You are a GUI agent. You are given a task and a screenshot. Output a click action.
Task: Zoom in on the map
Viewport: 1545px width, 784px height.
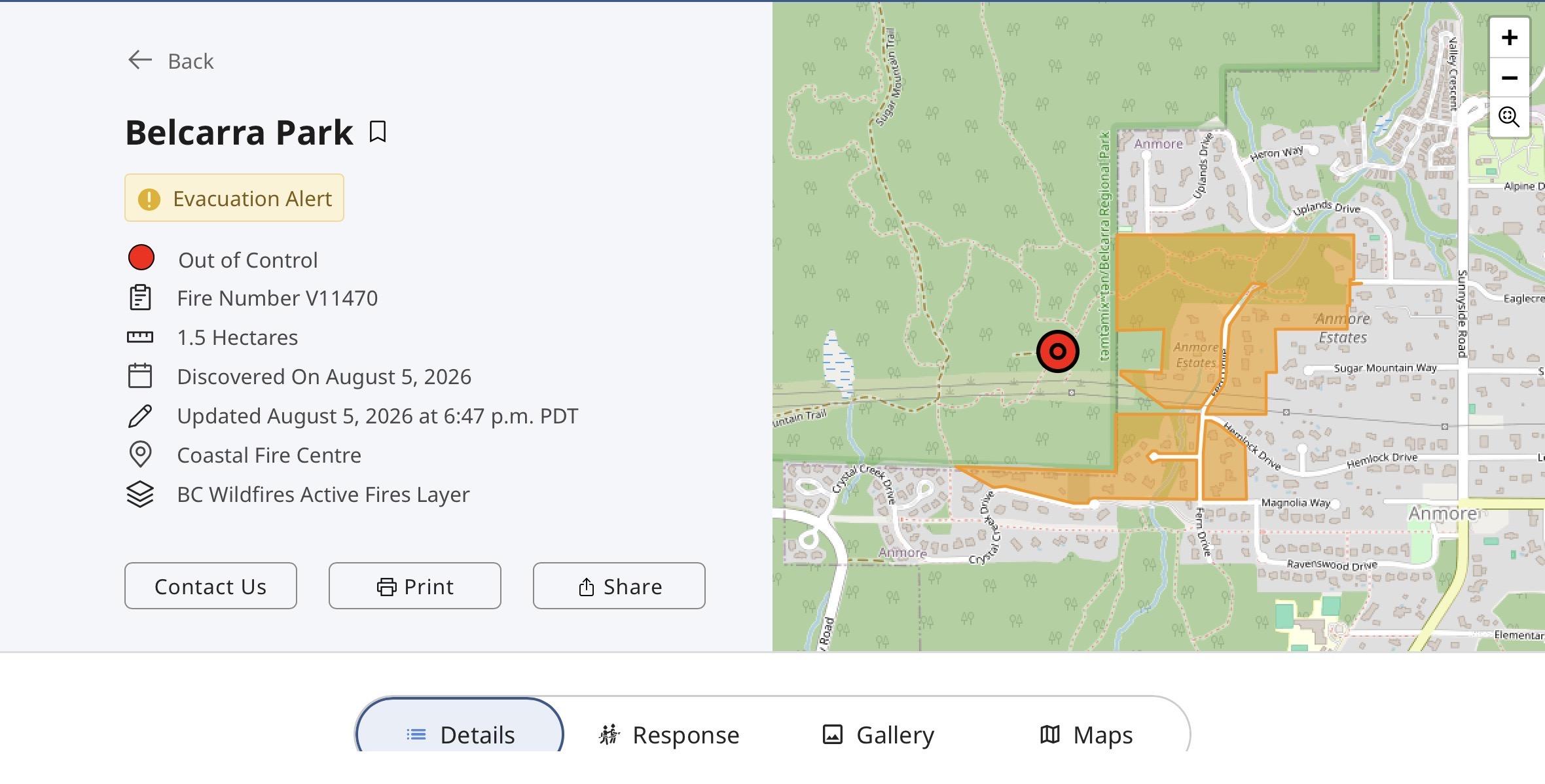pos(1510,38)
